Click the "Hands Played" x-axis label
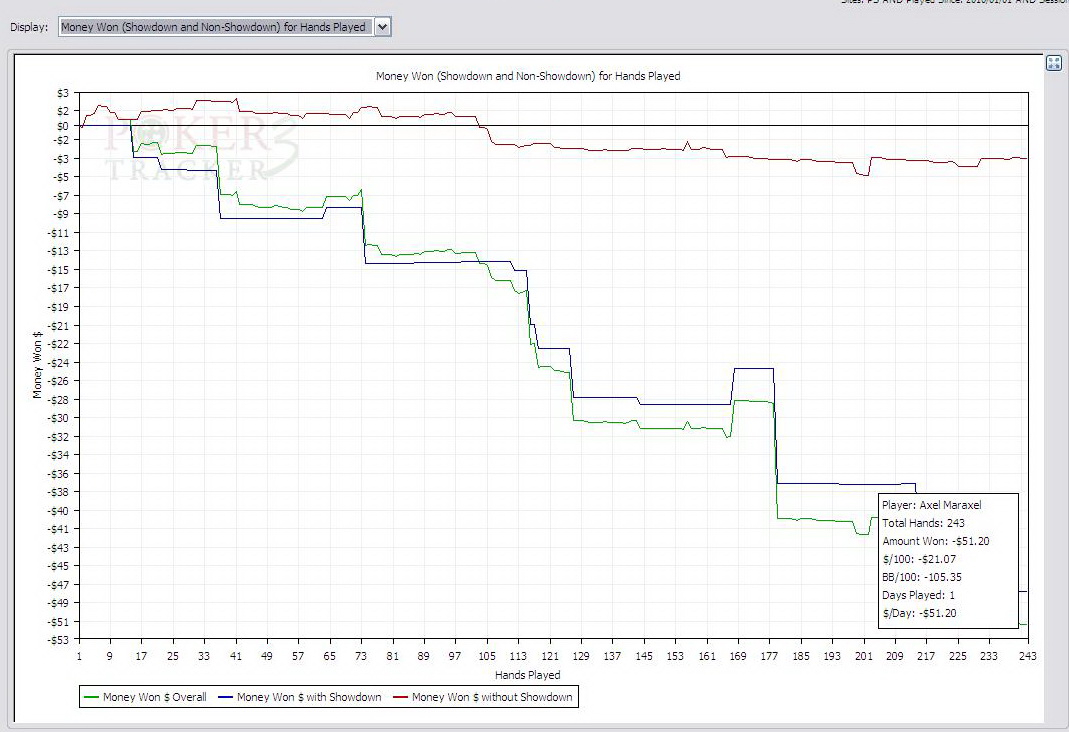The image size is (1069, 732). coord(527,675)
